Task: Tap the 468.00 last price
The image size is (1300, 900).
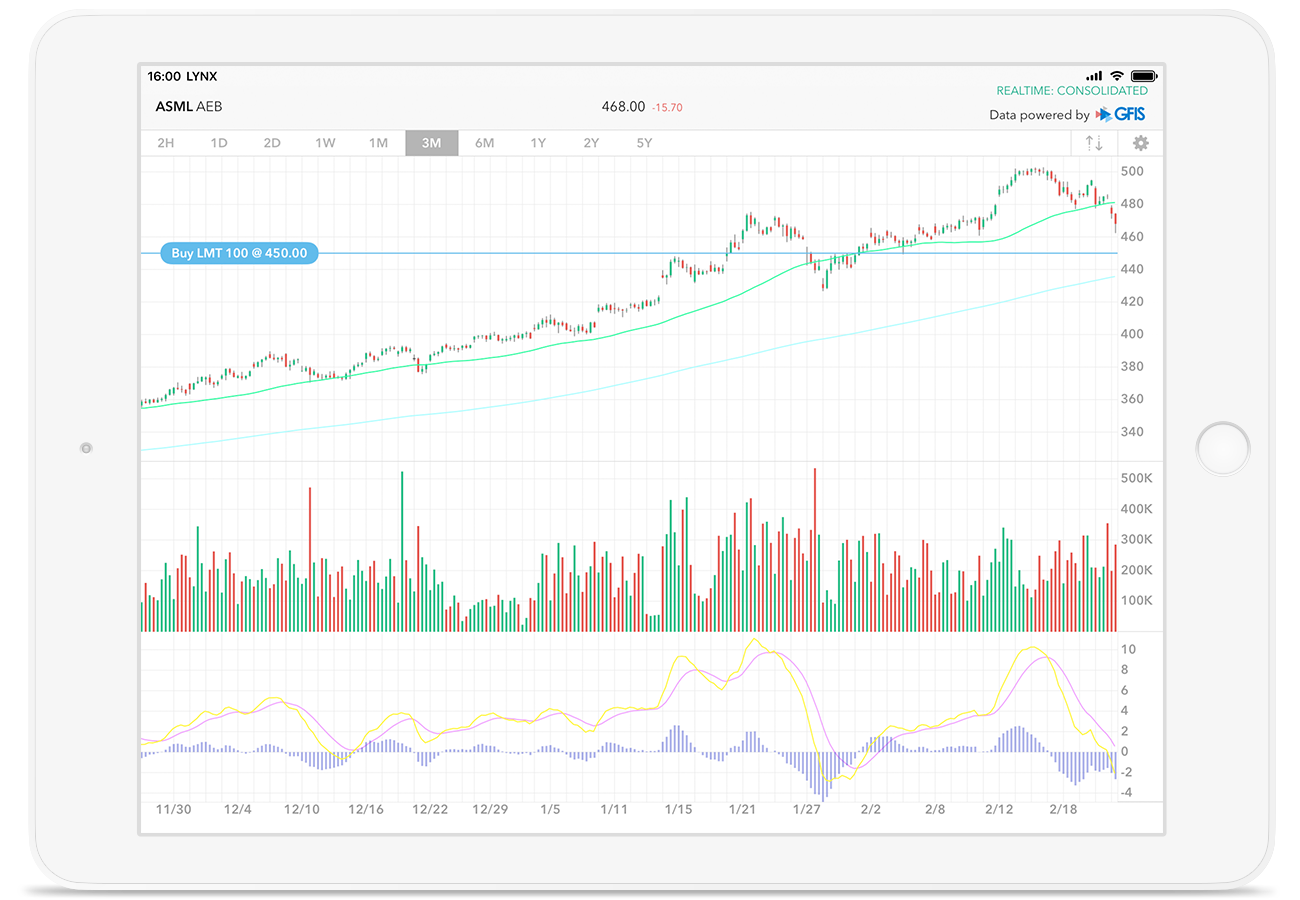Action: tap(623, 106)
